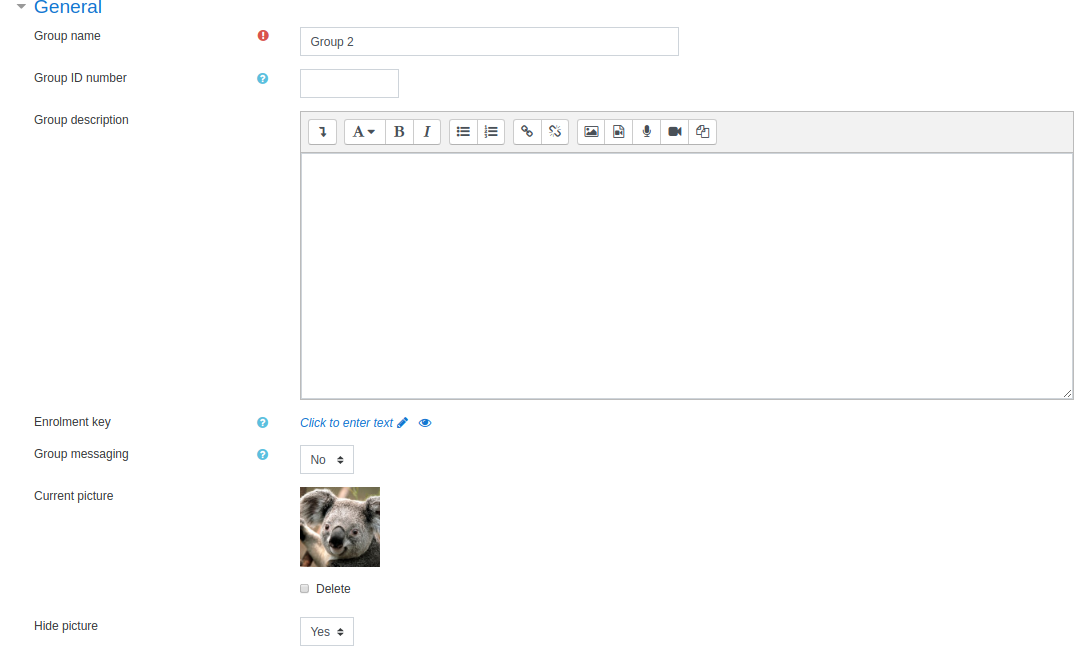Insert a hyperlink with link icon
Viewport: 1090px width, 651px height.
click(x=527, y=131)
